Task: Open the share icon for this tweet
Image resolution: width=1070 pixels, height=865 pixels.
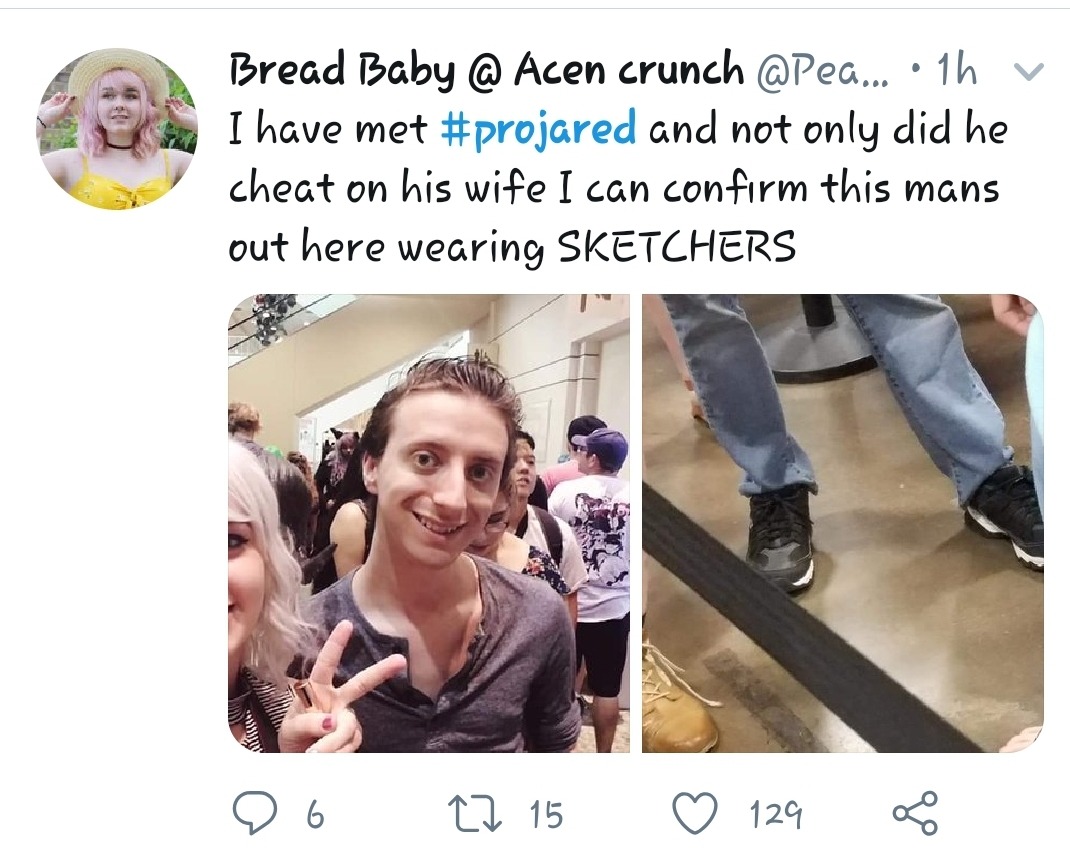Action: point(916,813)
